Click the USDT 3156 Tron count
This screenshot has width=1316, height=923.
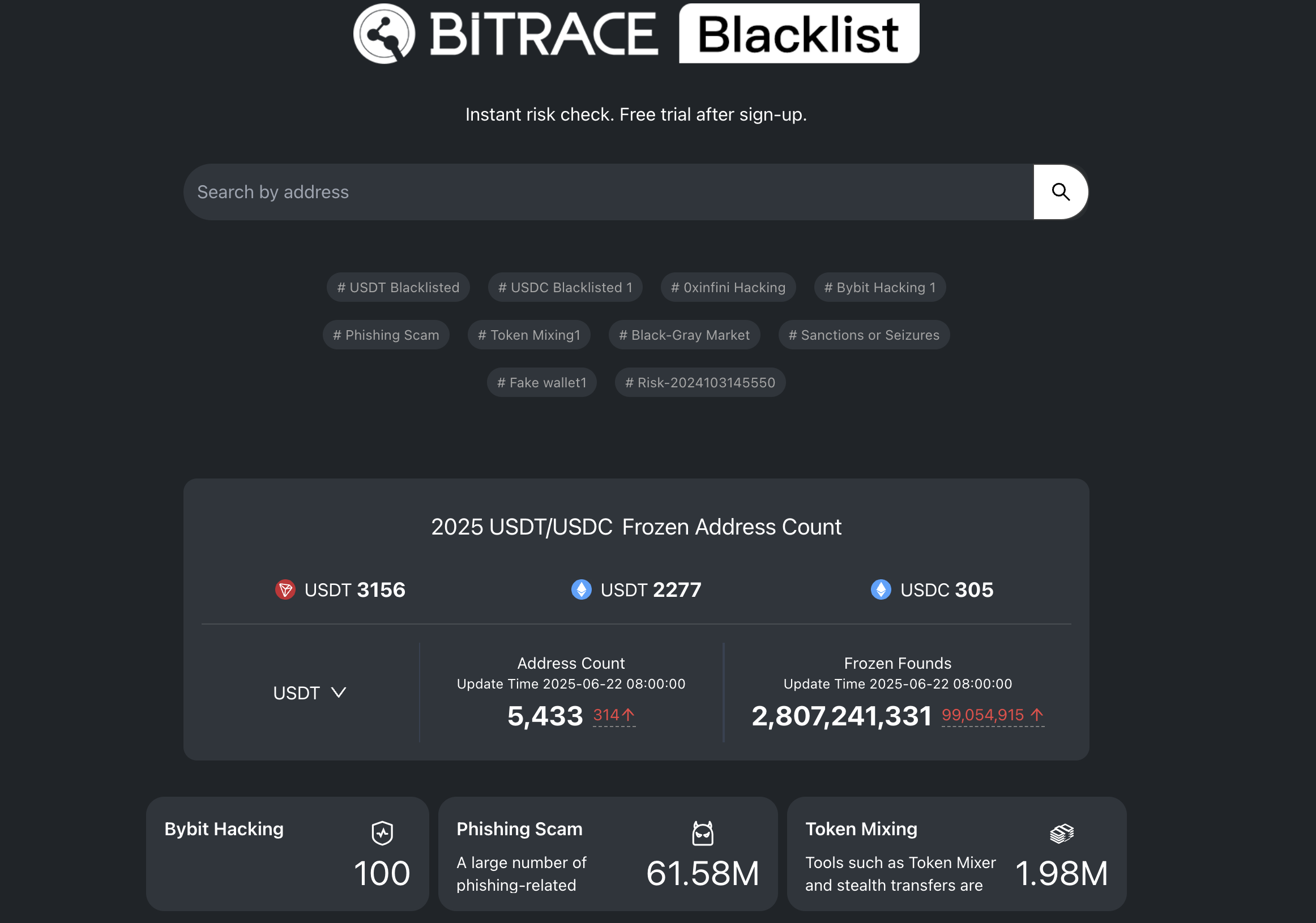pos(355,589)
